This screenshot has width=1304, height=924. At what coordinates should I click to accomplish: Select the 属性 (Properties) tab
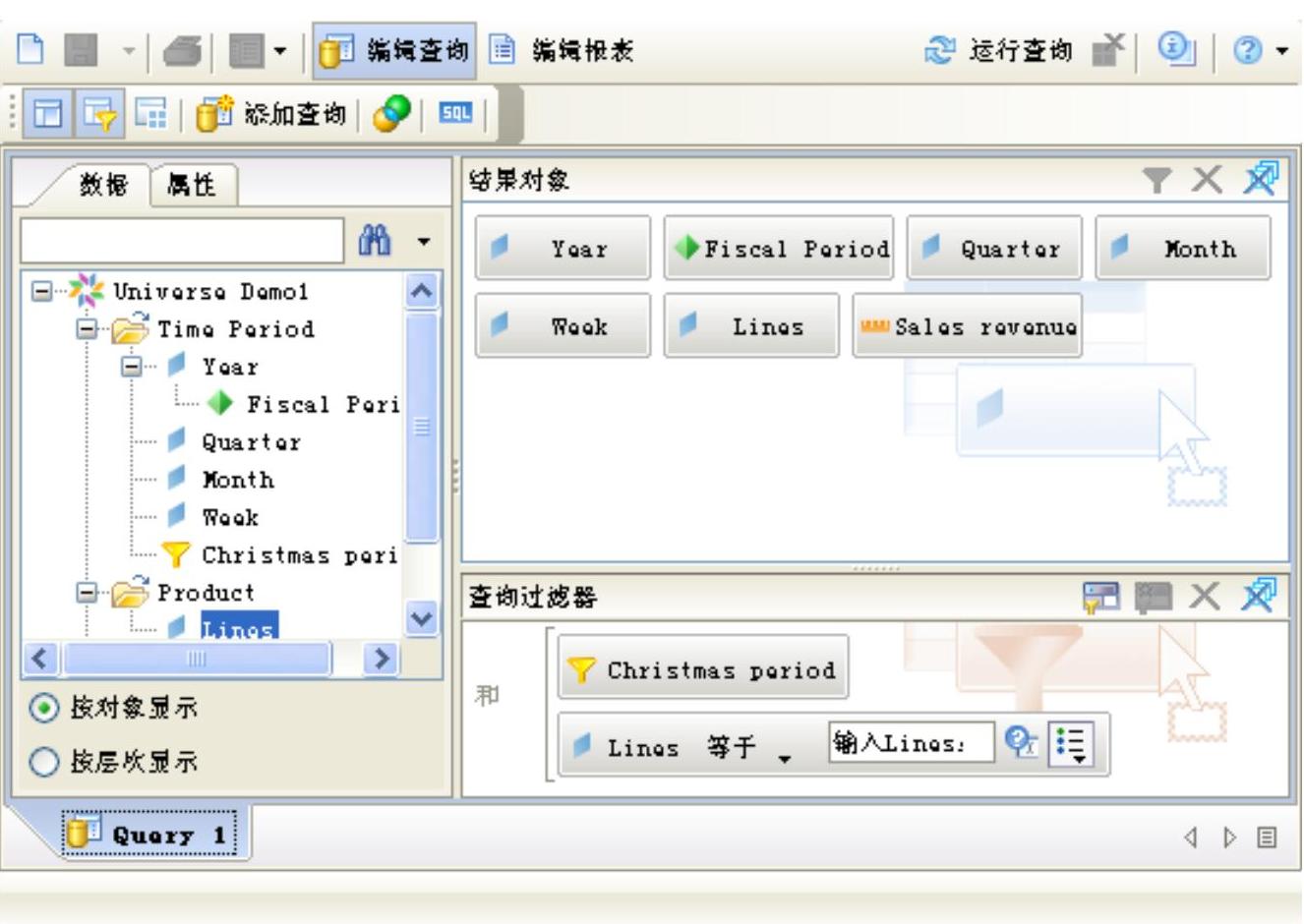point(193,184)
